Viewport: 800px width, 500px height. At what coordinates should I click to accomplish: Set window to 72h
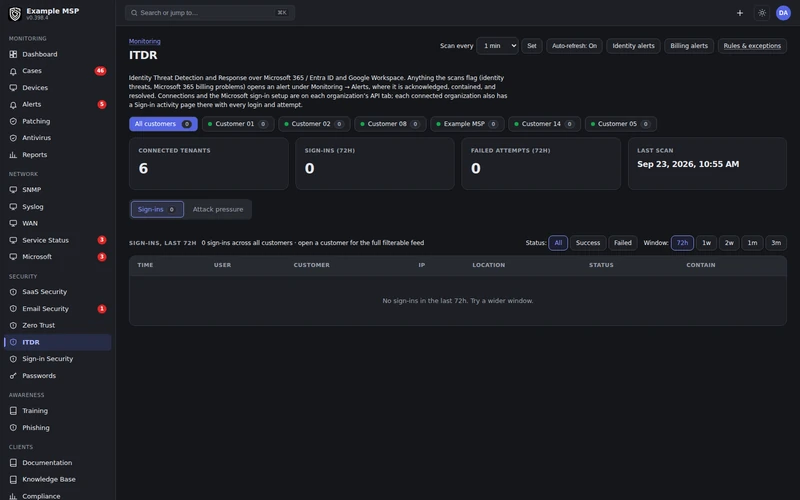pyautogui.click(x=682, y=243)
